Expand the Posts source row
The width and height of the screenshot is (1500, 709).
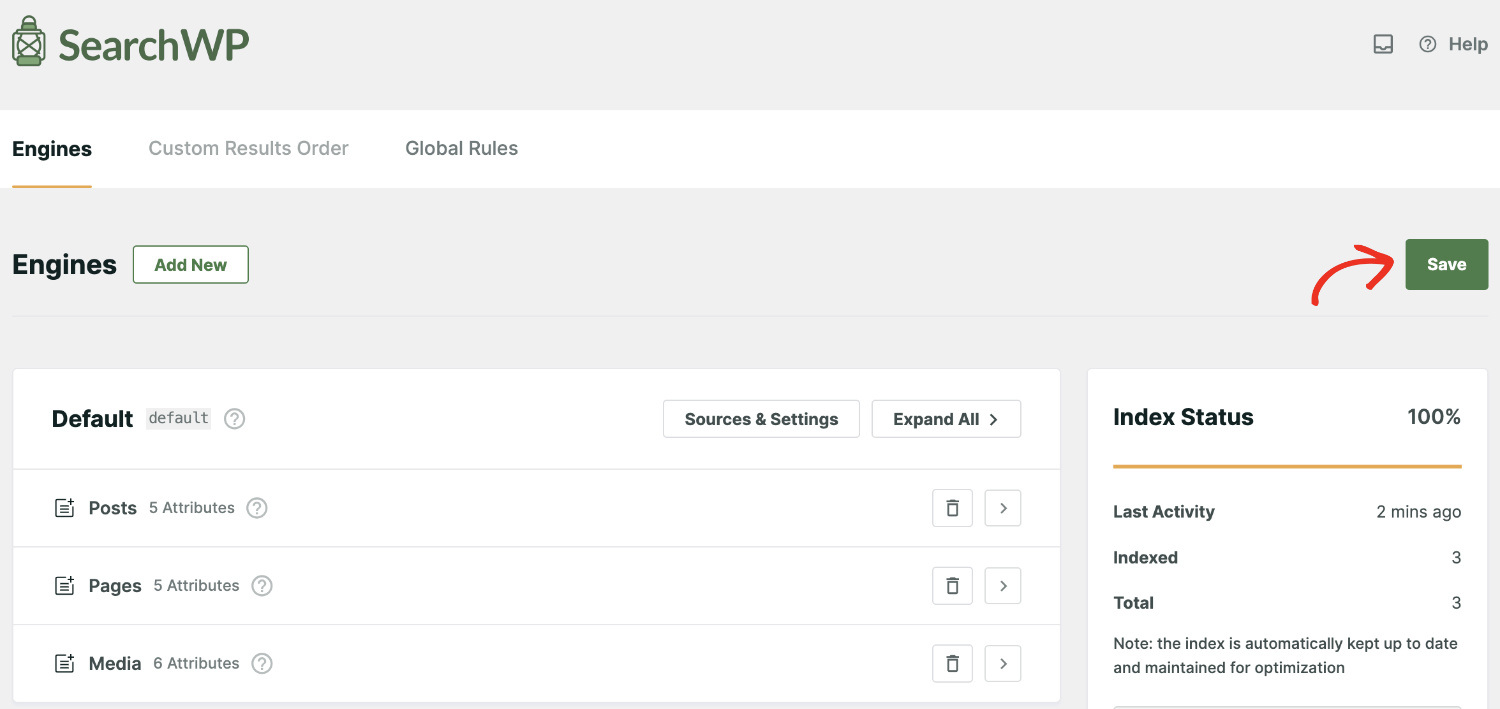(x=1002, y=507)
